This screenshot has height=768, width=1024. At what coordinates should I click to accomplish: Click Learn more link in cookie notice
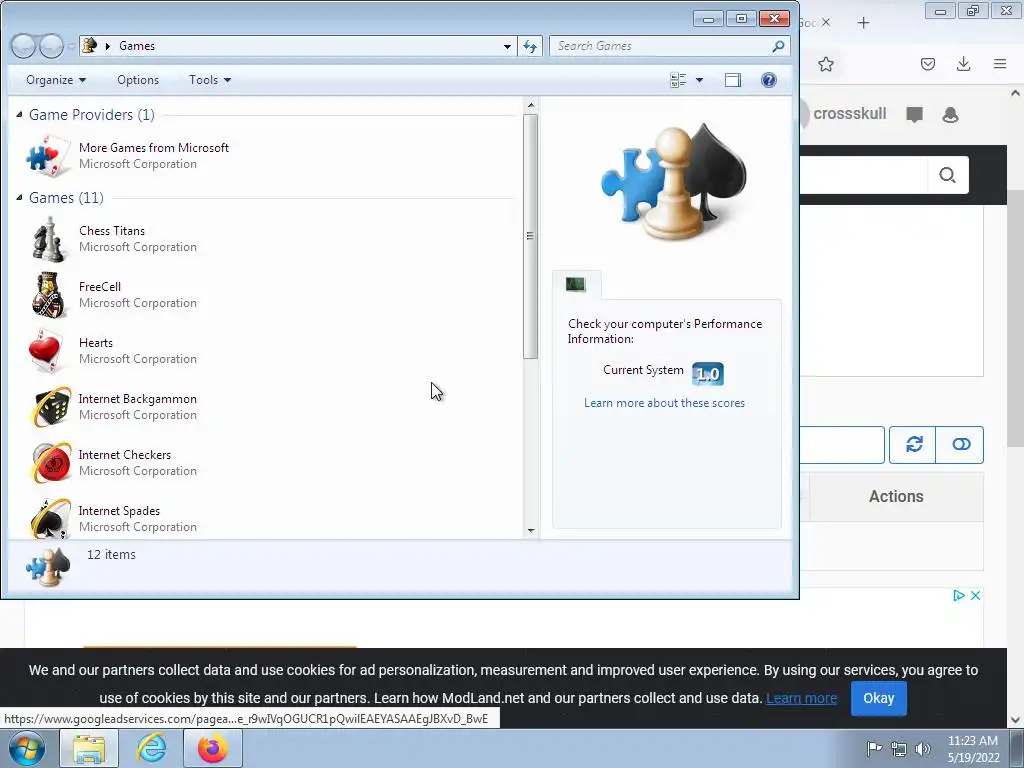tap(801, 698)
